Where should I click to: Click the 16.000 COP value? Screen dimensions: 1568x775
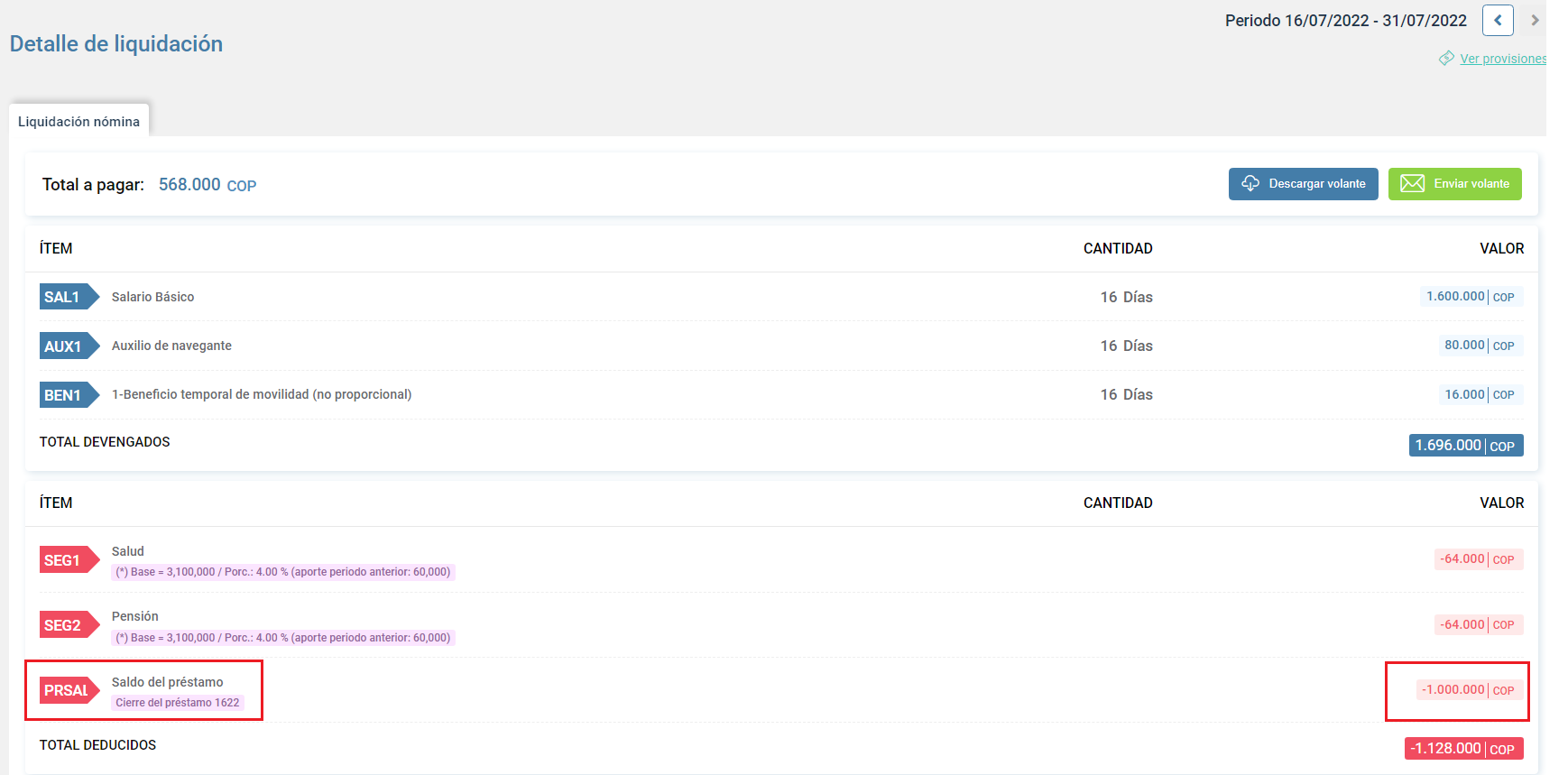coord(1480,394)
